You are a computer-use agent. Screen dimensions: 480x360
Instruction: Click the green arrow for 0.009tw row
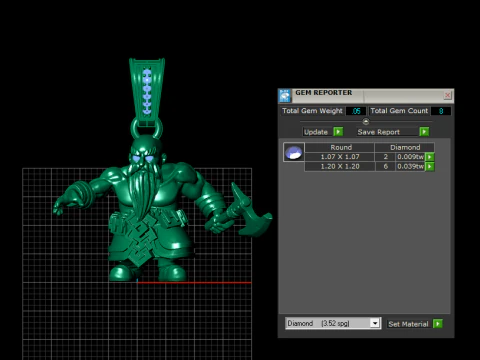coord(430,157)
